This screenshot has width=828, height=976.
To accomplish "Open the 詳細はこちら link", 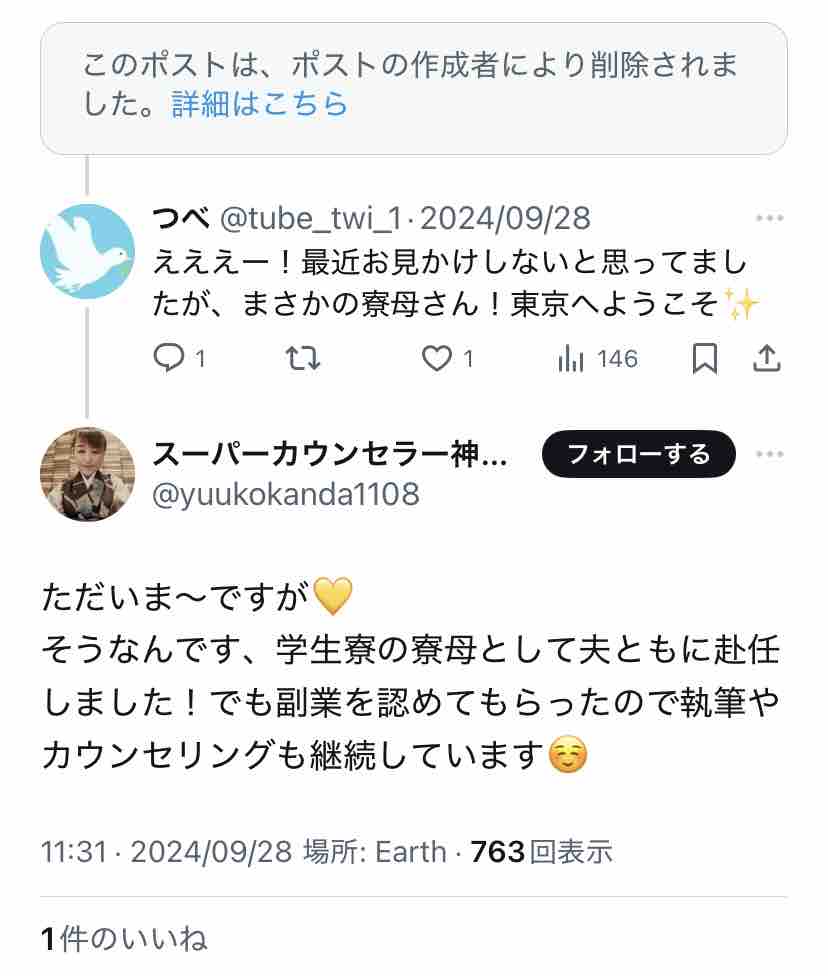I will tap(260, 104).
